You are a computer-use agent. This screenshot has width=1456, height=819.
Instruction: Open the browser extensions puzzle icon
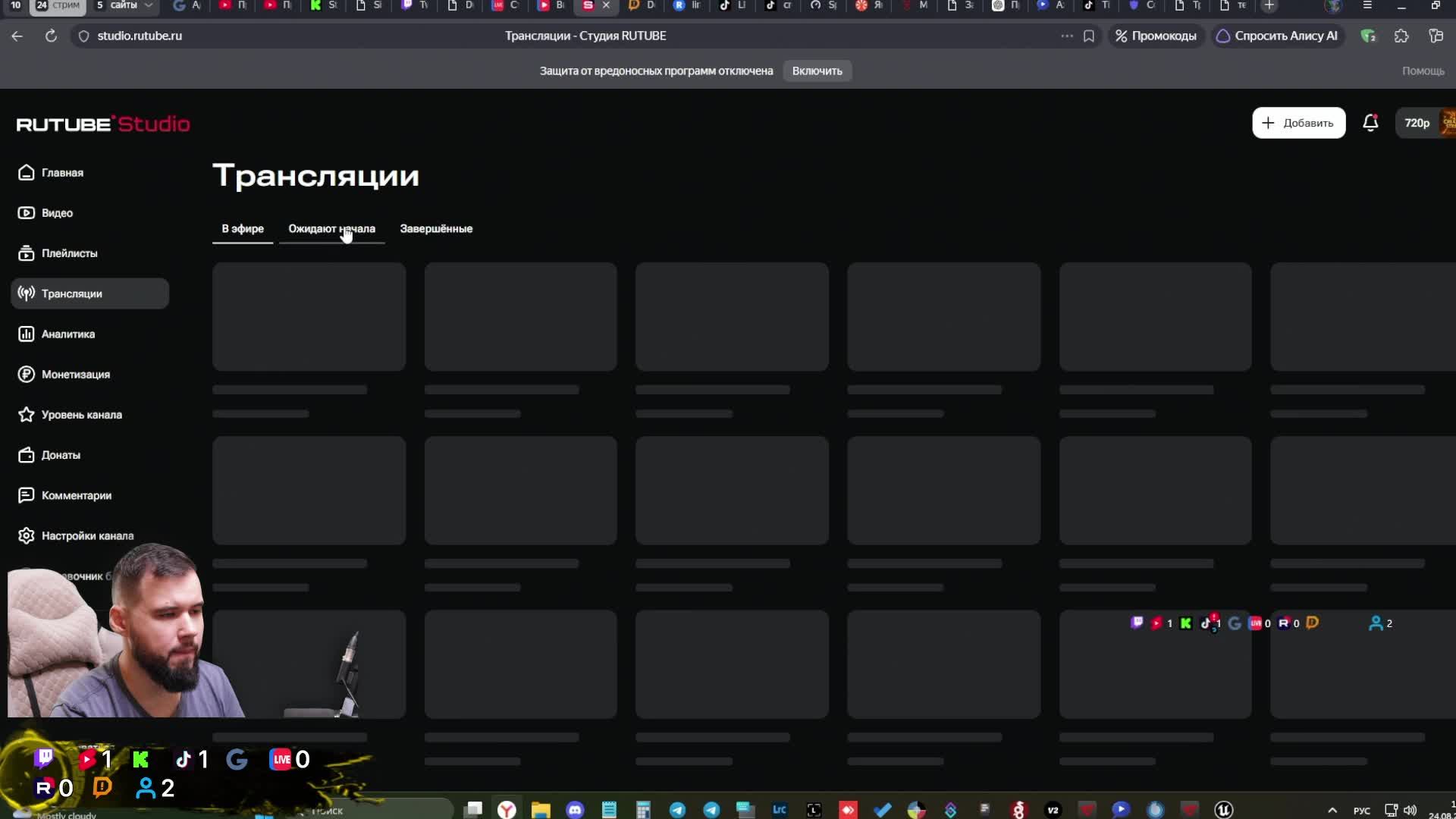point(1401,36)
